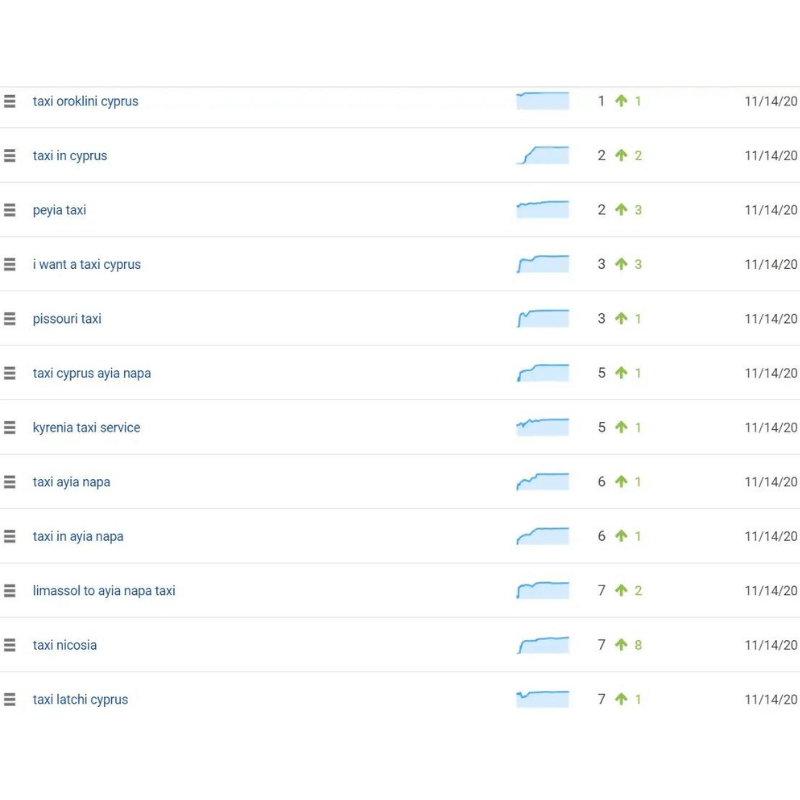This screenshot has width=800, height=800.
Task: Select the taxi cyprus ayia napa keyword
Action: (91, 373)
